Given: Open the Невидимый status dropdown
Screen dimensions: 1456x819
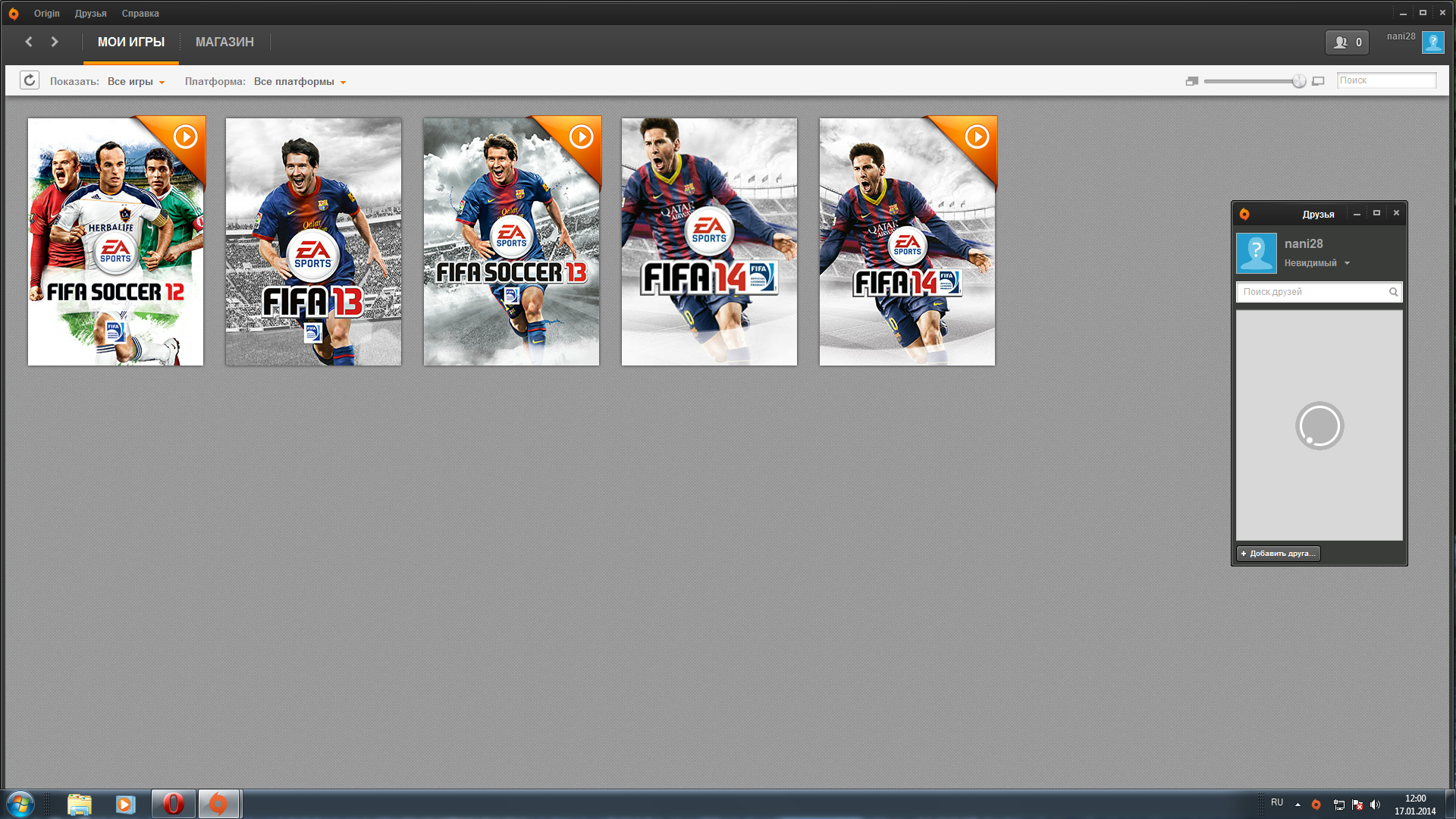Looking at the screenshot, I should coord(1316,263).
